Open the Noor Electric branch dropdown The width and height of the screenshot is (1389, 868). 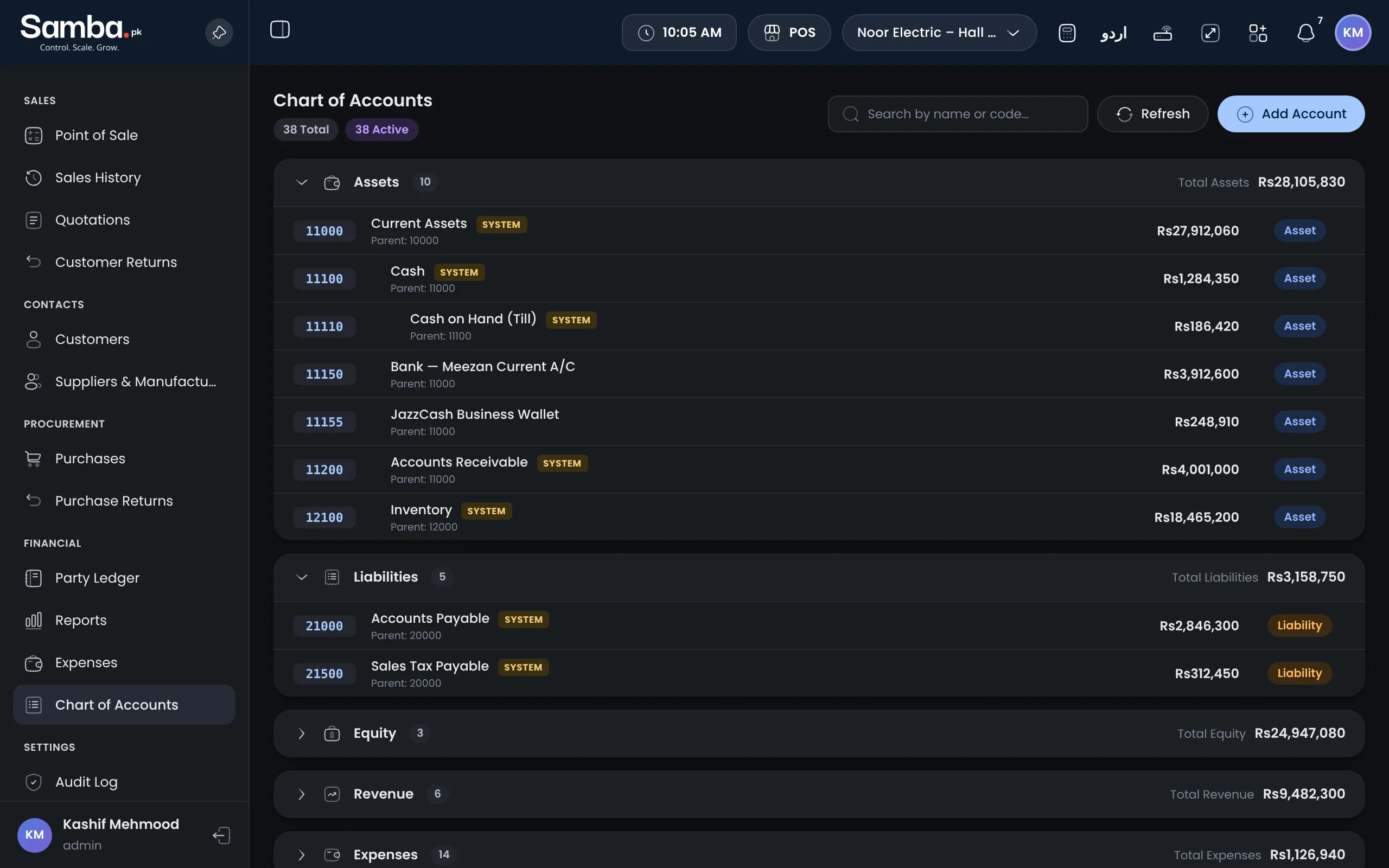pos(939,33)
